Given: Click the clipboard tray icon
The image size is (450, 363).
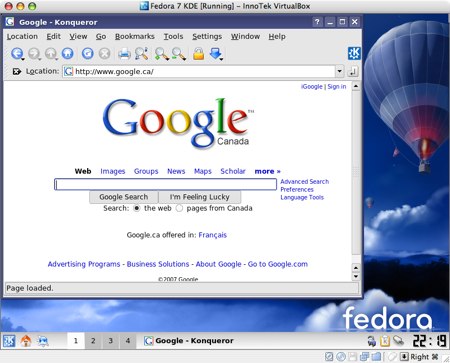Looking at the screenshot, I should [385, 341].
